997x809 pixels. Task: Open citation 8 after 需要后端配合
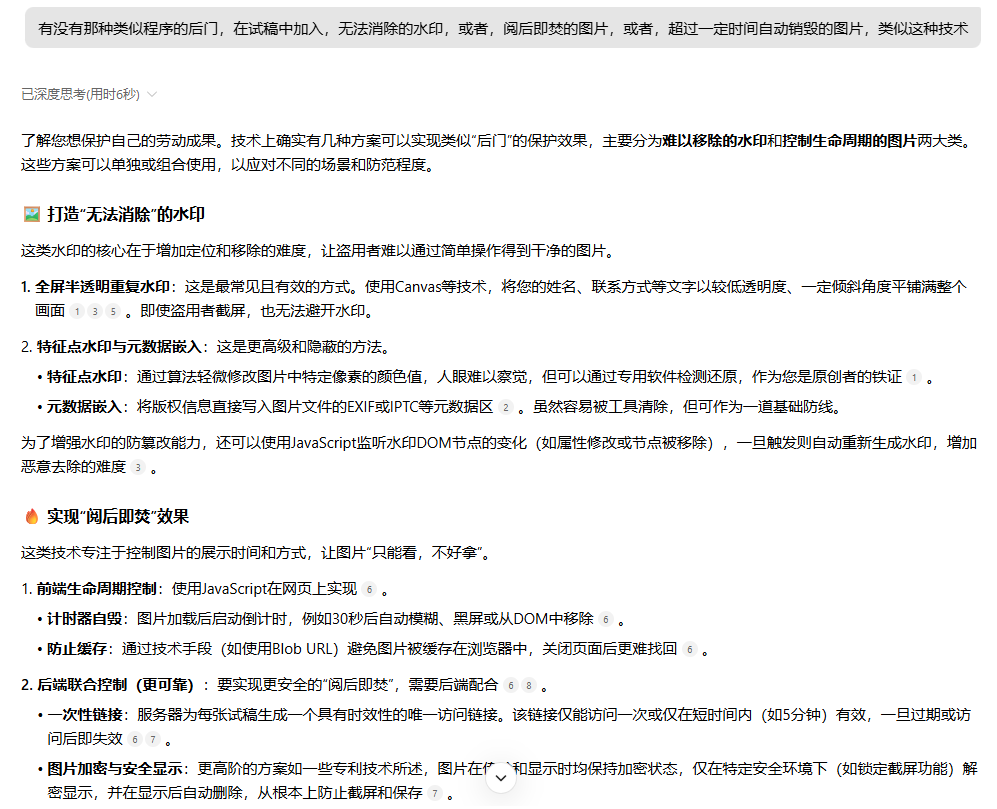528,685
